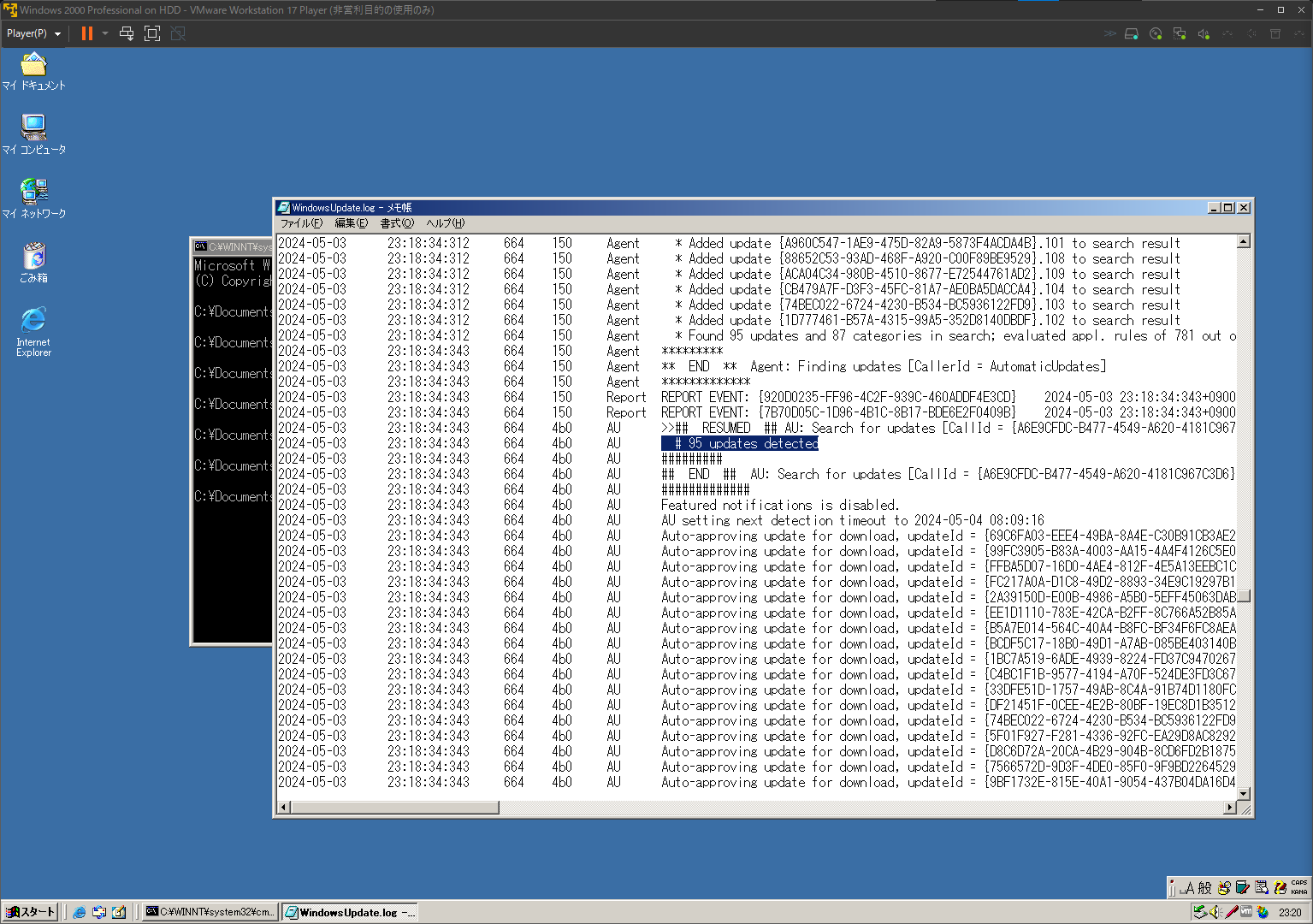This screenshot has height=924, width=1313.
Task: Enter VMware full screen mode
Action: (152, 33)
